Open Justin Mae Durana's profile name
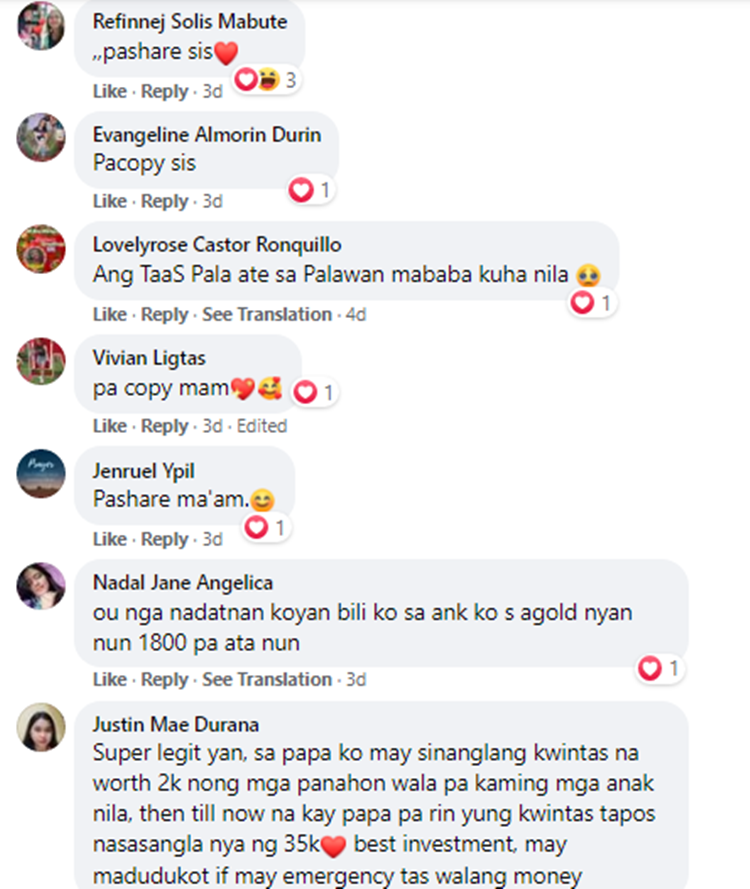The width and height of the screenshot is (750, 889). point(176,725)
